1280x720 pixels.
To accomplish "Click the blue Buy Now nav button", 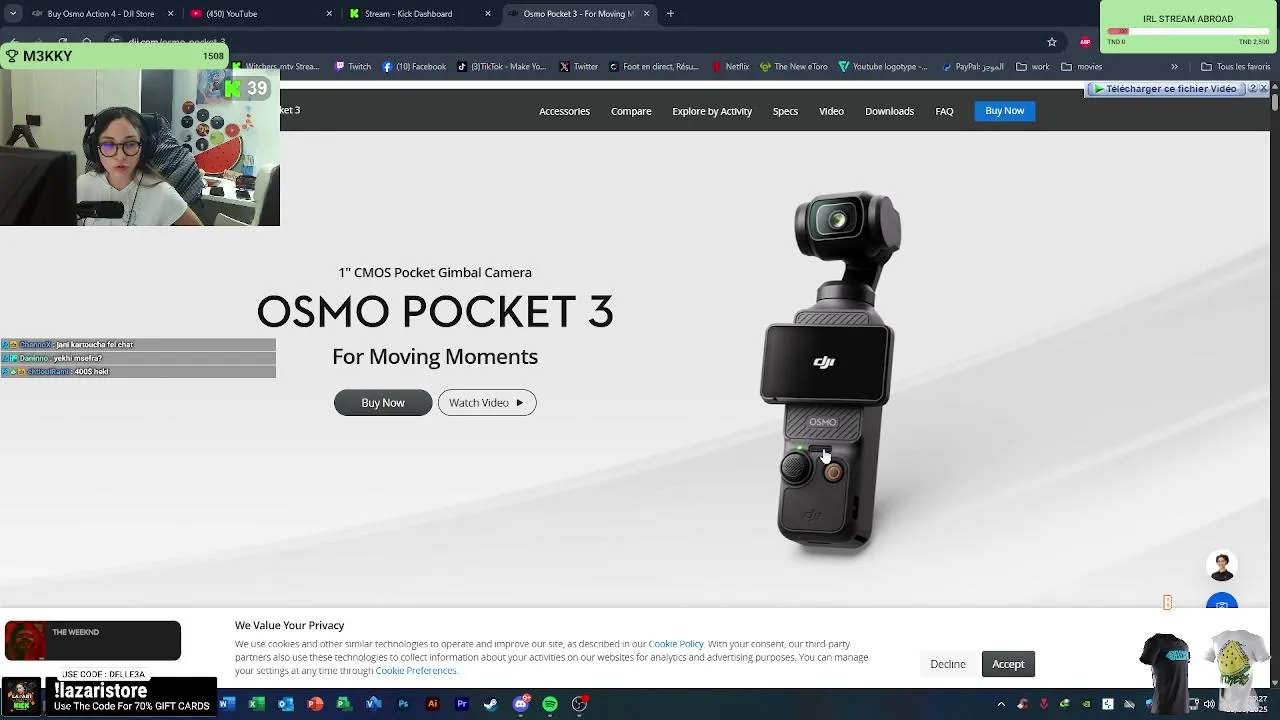I will pos(1004,111).
